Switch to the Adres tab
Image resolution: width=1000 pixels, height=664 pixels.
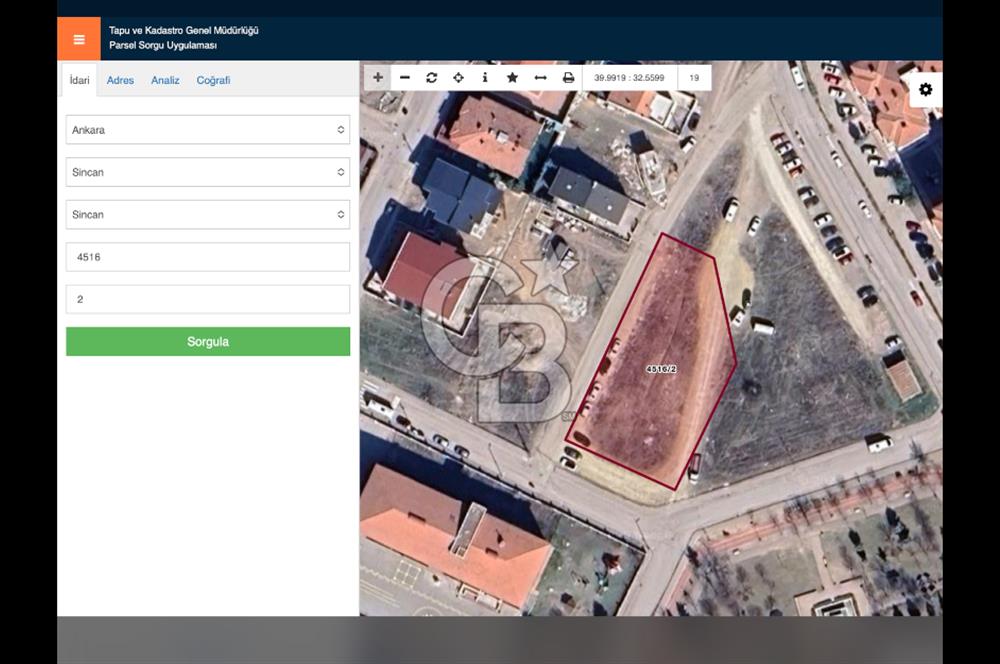pyautogui.click(x=121, y=80)
